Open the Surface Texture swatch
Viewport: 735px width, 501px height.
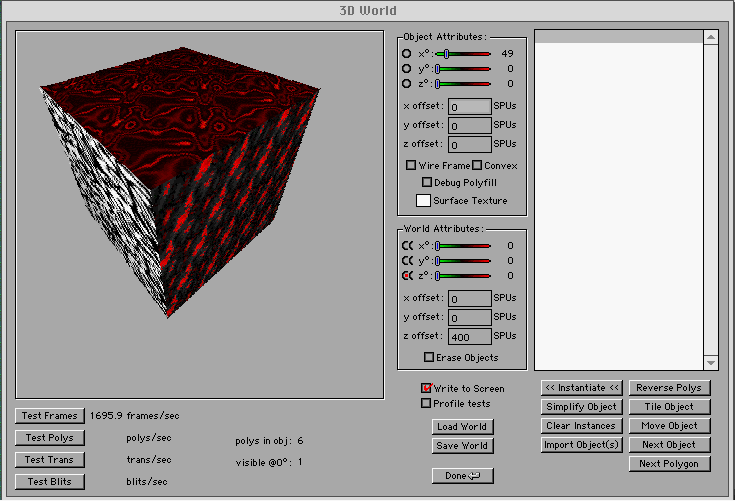423,201
